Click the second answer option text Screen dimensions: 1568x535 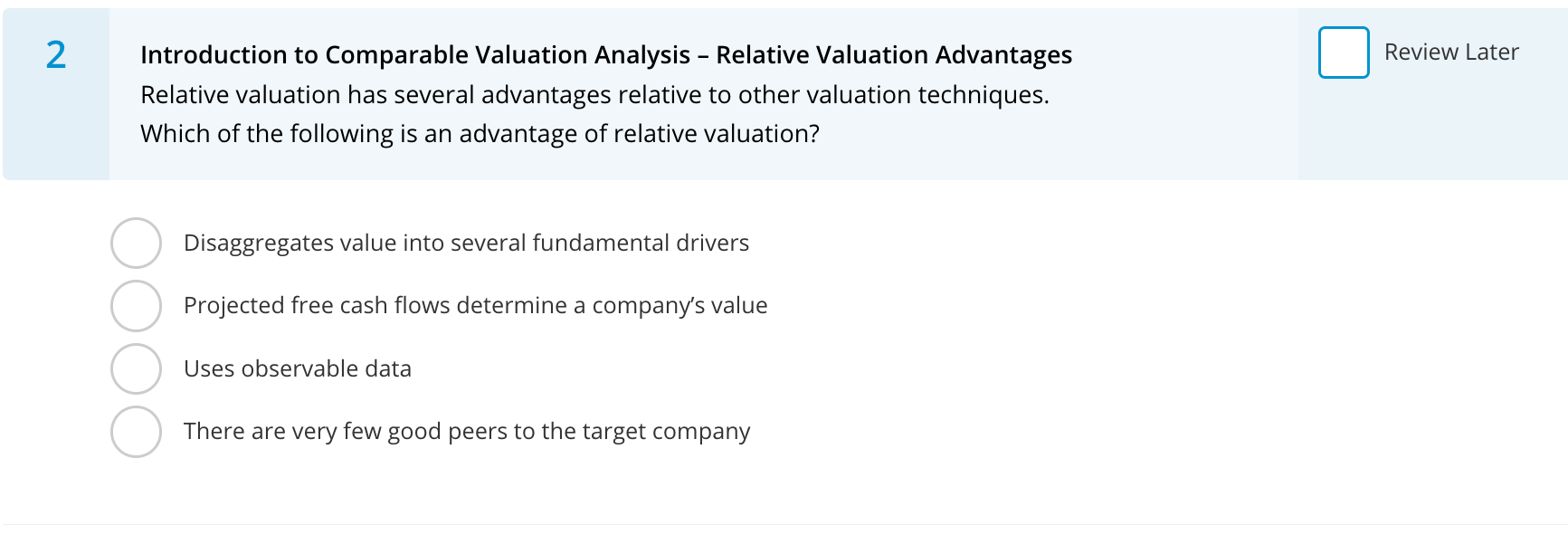(475, 306)
